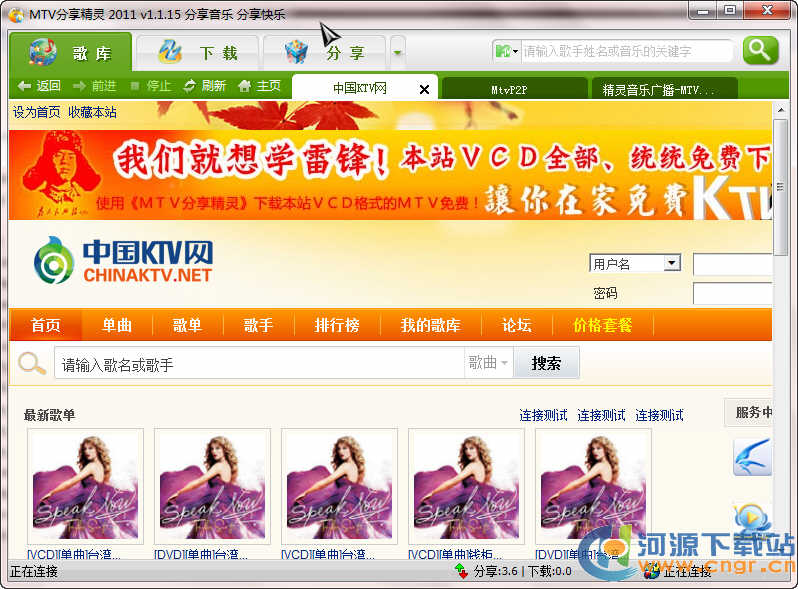Focus the singer or music keyword search field
798x589 pixels.
click(626, 51)
